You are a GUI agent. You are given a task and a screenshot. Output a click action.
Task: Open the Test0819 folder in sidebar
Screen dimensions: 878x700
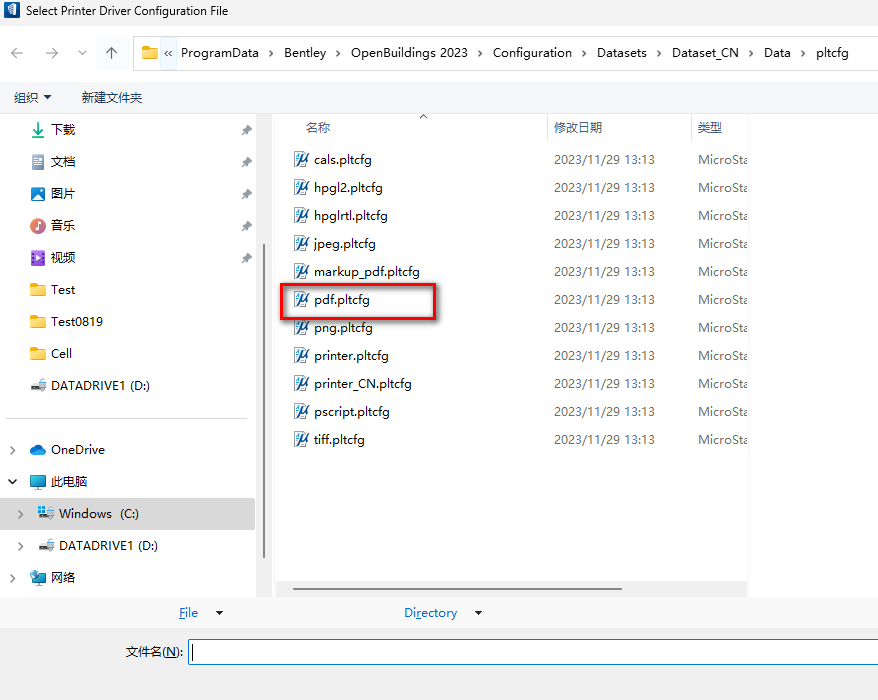point(77,321)
